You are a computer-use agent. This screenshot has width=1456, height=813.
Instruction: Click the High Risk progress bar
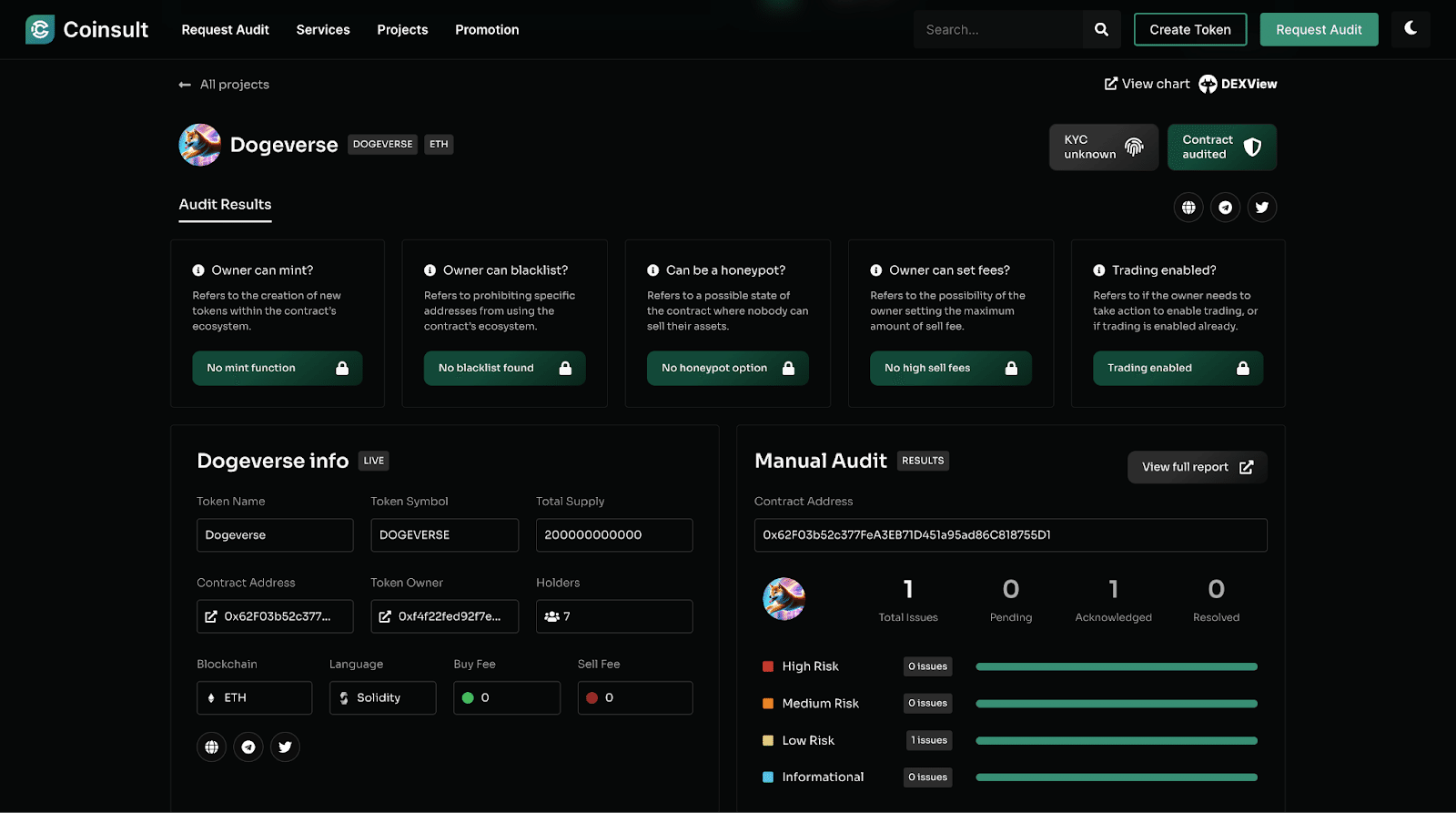click(x=1117, y=666)
